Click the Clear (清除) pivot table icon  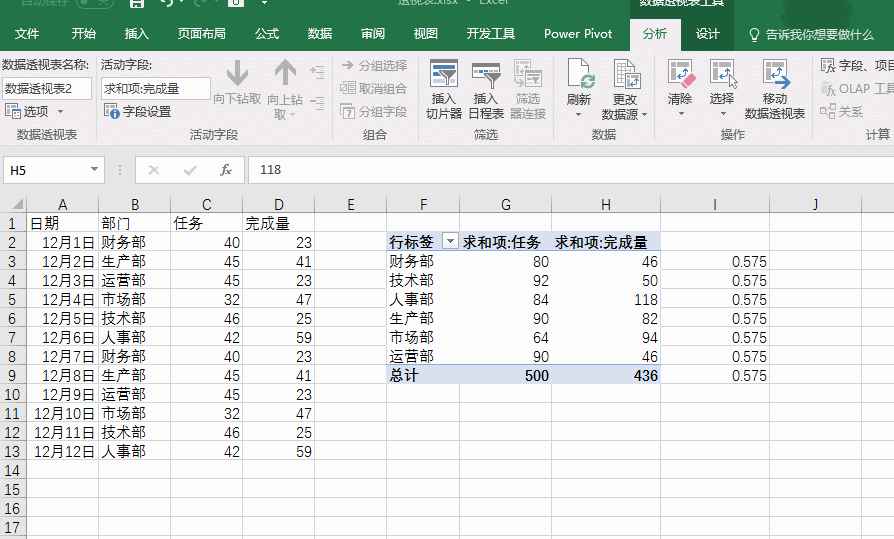click(x=680, y=77)
